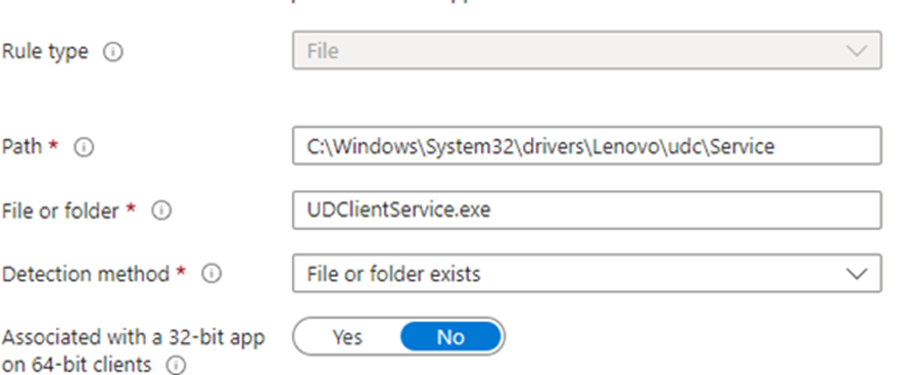Click the Rule type info icon
Viewport: 903px width, 375px height.
click(x=113, y=52)
